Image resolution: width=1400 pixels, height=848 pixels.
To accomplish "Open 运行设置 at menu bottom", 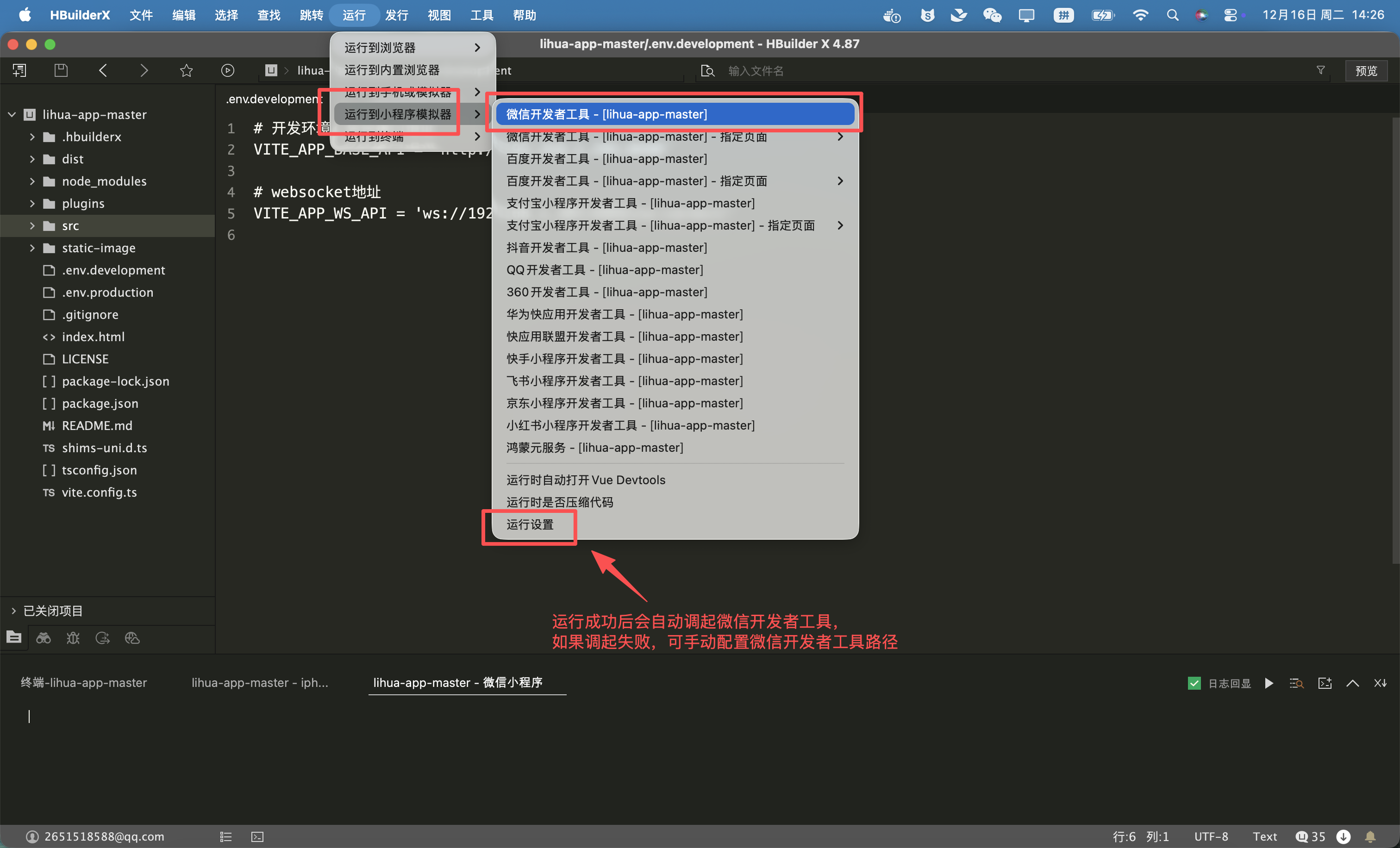I will [530, 524].
